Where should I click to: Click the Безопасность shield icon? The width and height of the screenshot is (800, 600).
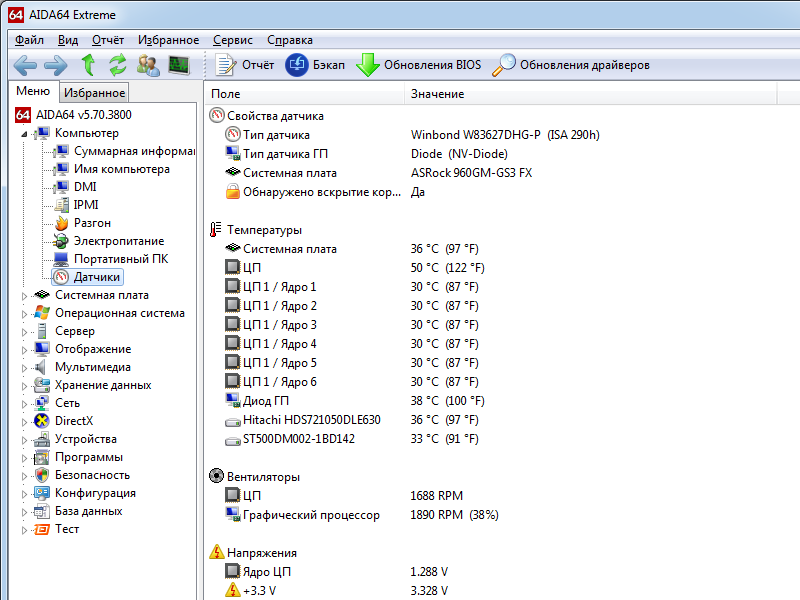pyautogui.click(x=42, y=475)
